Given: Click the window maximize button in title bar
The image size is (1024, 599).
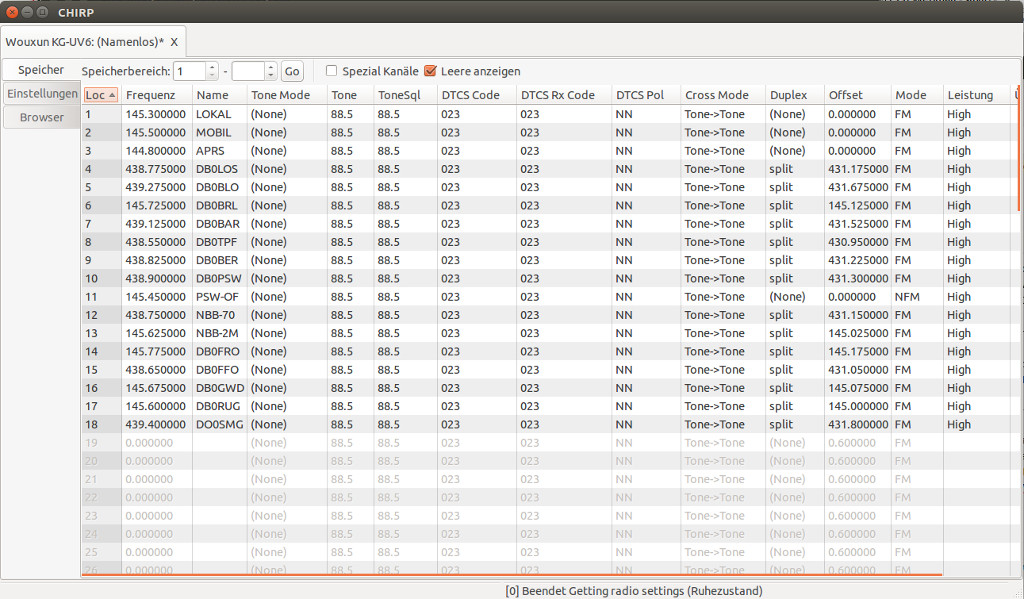Looking at the screenshot, I should click(x=42, y=12).
